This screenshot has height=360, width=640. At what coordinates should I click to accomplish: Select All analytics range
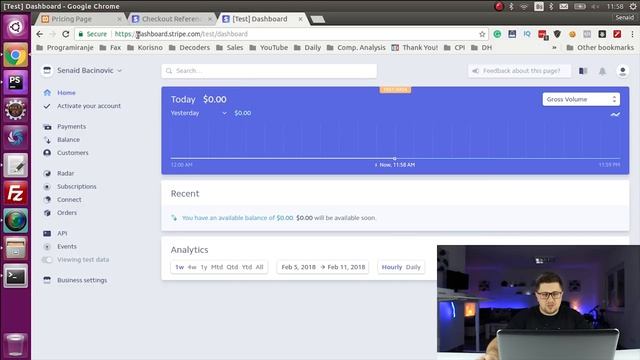(260, 267)
